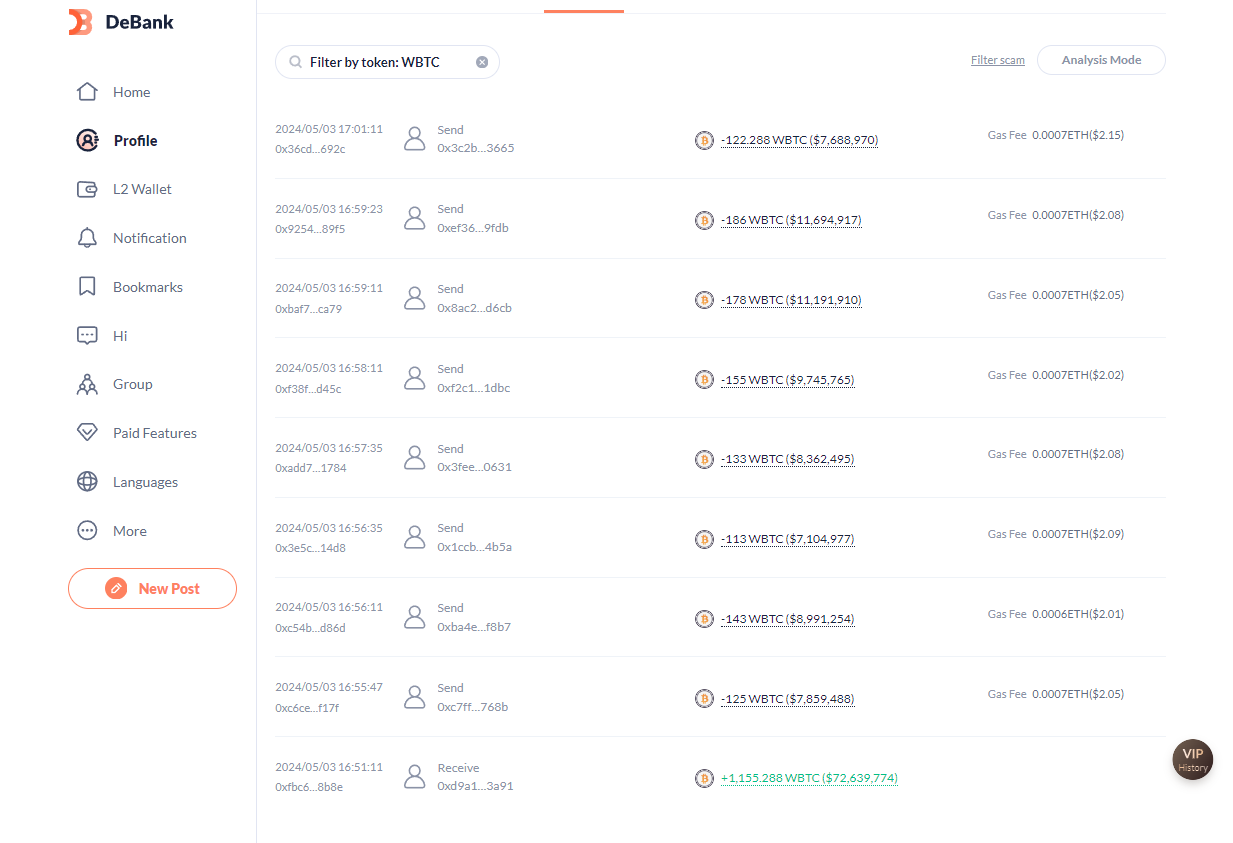Open sender address 0xd9a1...3a91
The image size is (1233, 843).
(x=475, y=786)
